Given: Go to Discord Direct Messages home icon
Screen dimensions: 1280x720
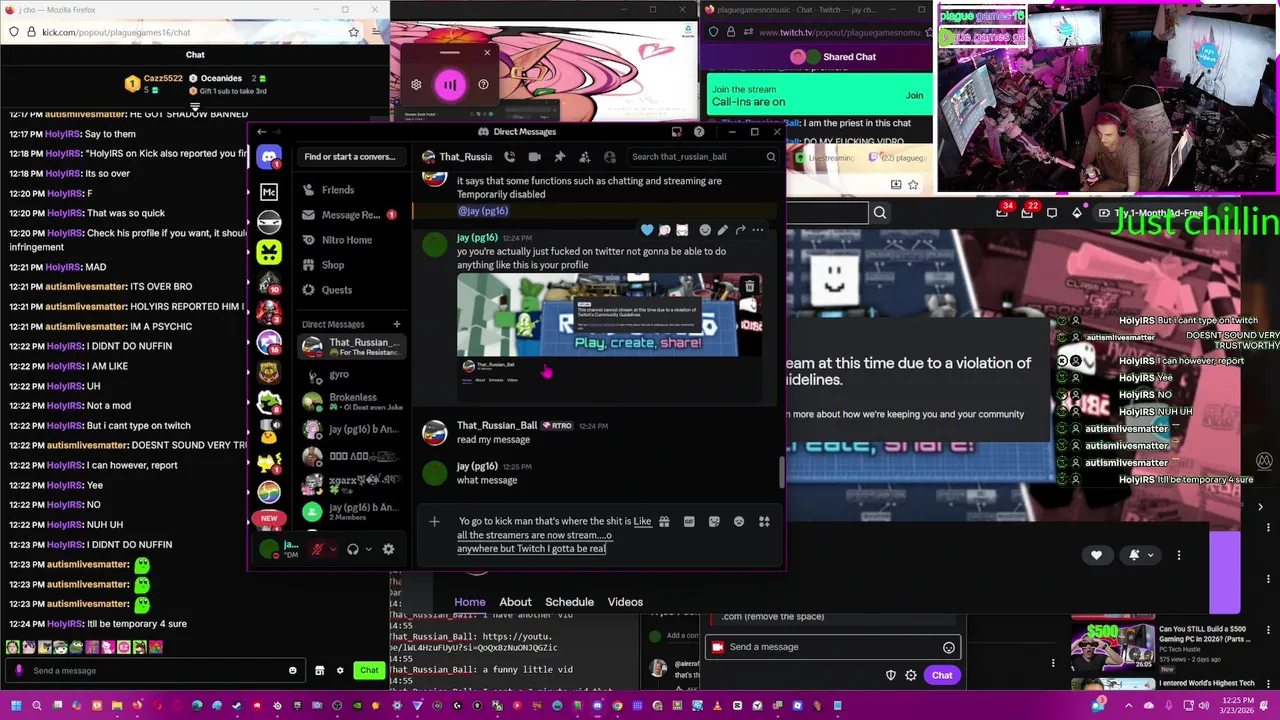Looking at the screenshot, I should tap(269, 157).
